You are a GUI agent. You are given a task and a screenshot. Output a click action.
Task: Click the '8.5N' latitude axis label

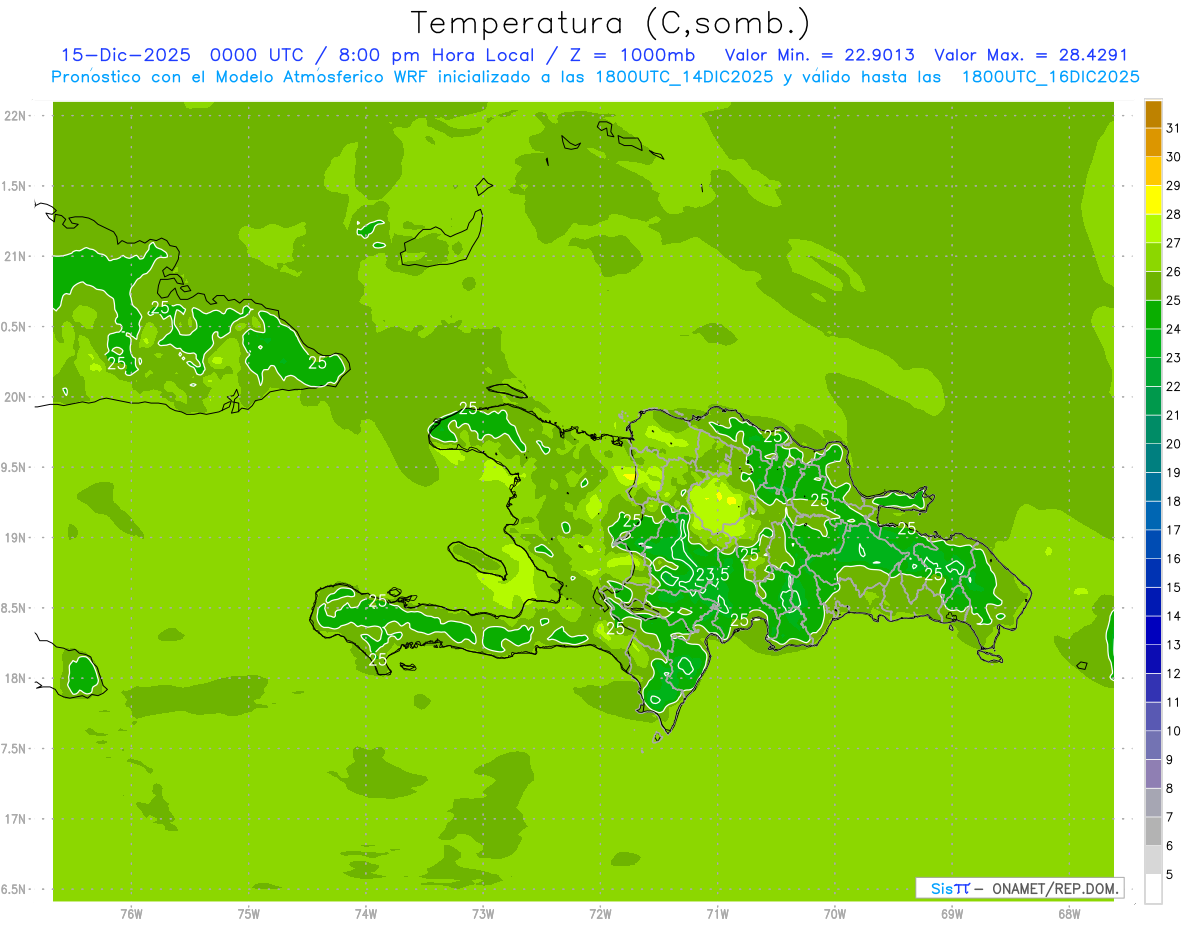[x=14, y=608]
